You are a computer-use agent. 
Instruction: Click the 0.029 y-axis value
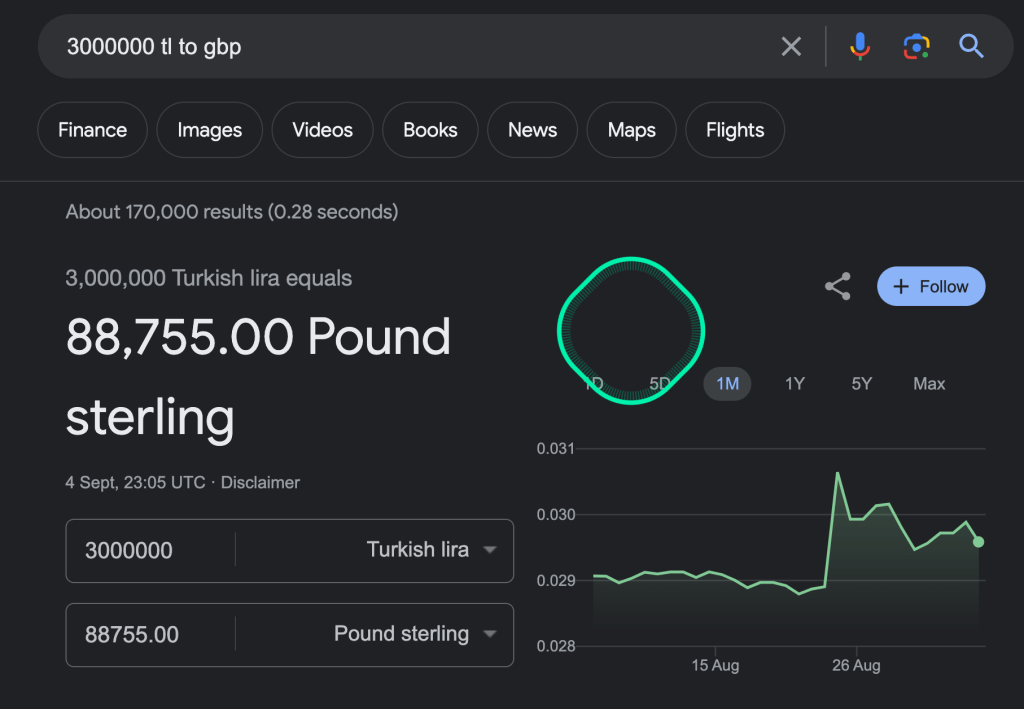pos(556,580)
